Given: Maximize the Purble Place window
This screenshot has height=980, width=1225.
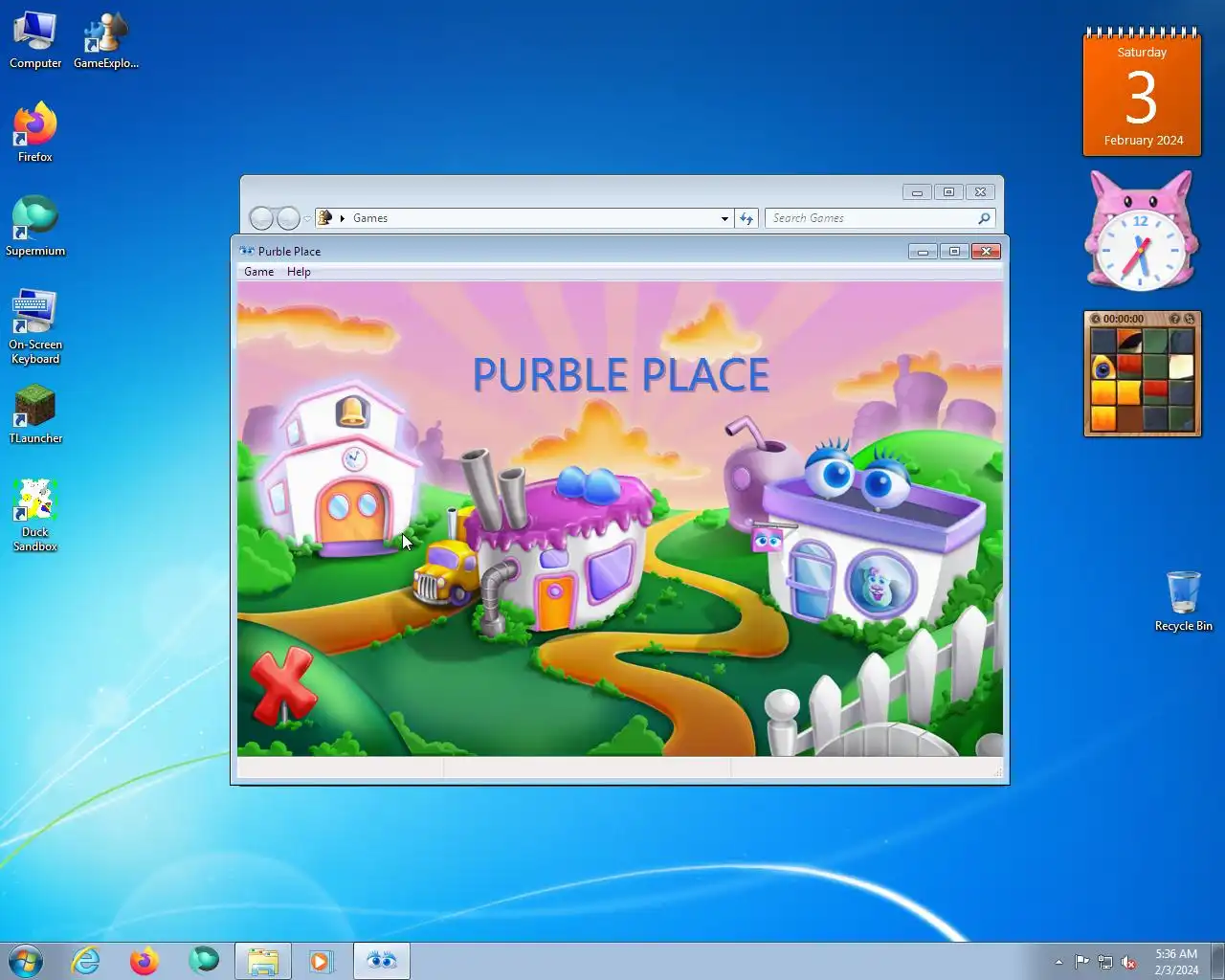Looking at the screenshot, I should point(954,252).
